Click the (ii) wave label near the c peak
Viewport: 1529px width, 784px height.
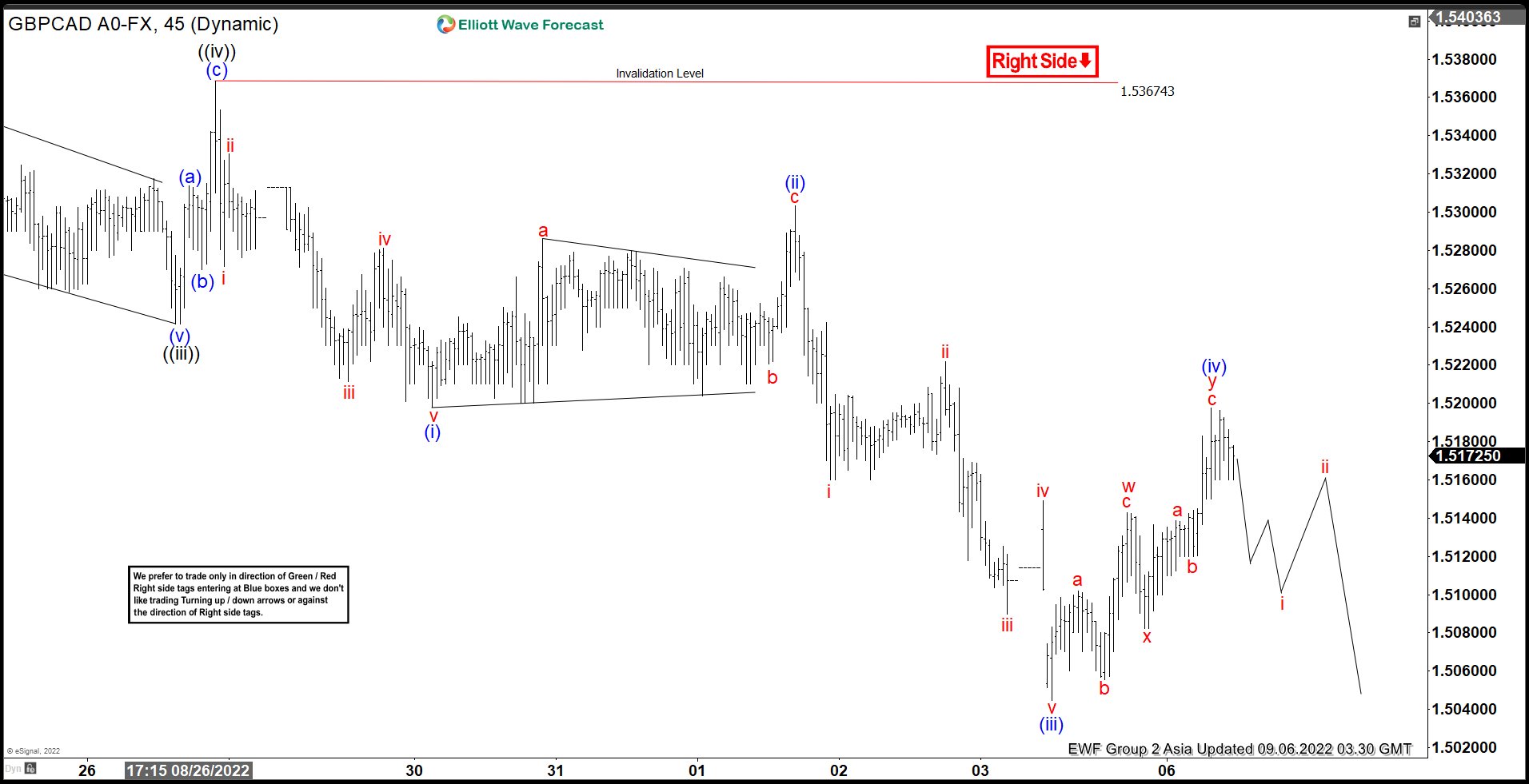tap(795, 182)
